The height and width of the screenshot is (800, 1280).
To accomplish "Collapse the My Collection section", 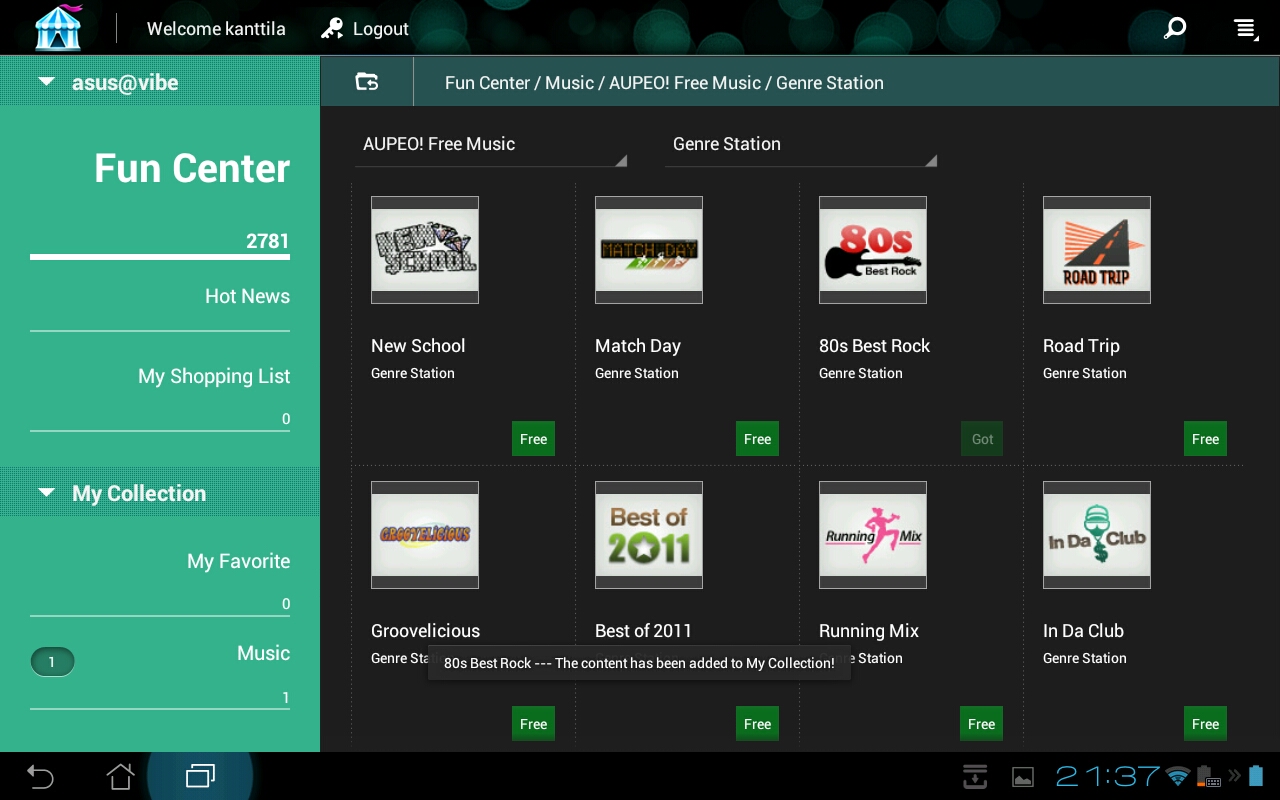I will [160, 493].
